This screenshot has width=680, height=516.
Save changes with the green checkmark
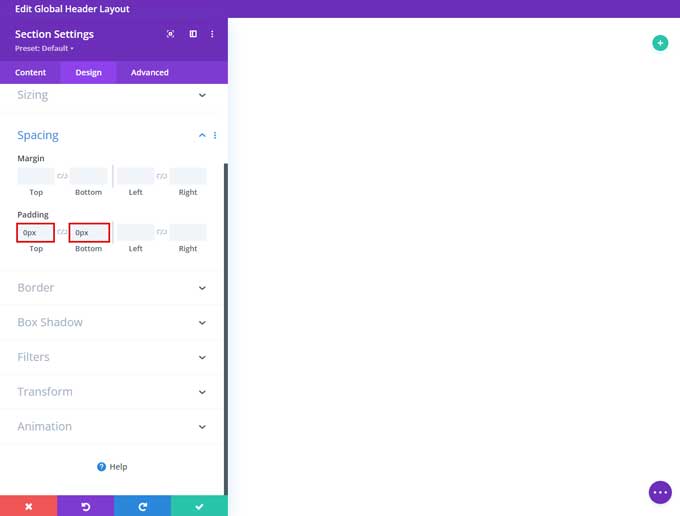coord(199,506)
